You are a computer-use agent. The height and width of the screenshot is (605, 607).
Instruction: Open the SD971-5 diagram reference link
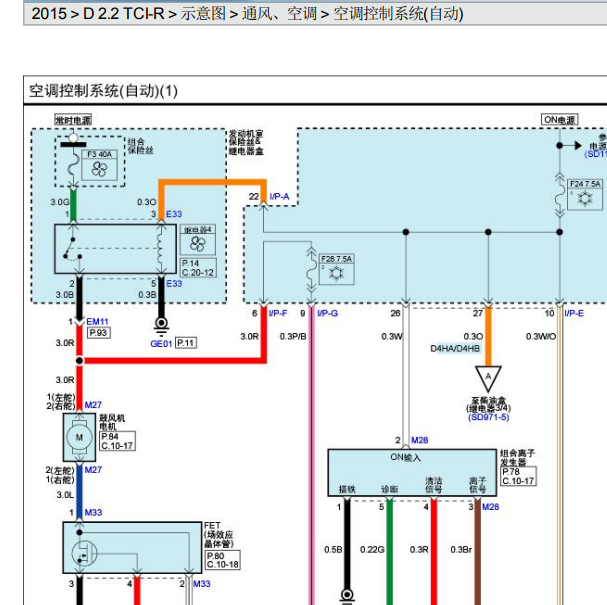(489, 417)
